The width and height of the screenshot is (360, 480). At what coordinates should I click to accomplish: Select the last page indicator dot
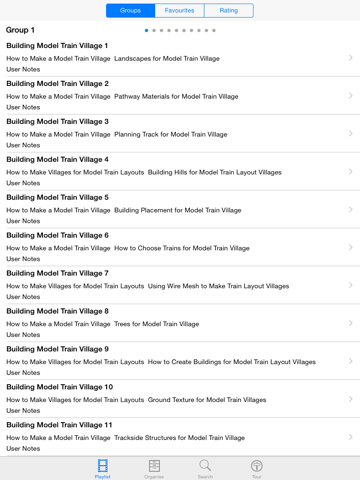point(214,30)
